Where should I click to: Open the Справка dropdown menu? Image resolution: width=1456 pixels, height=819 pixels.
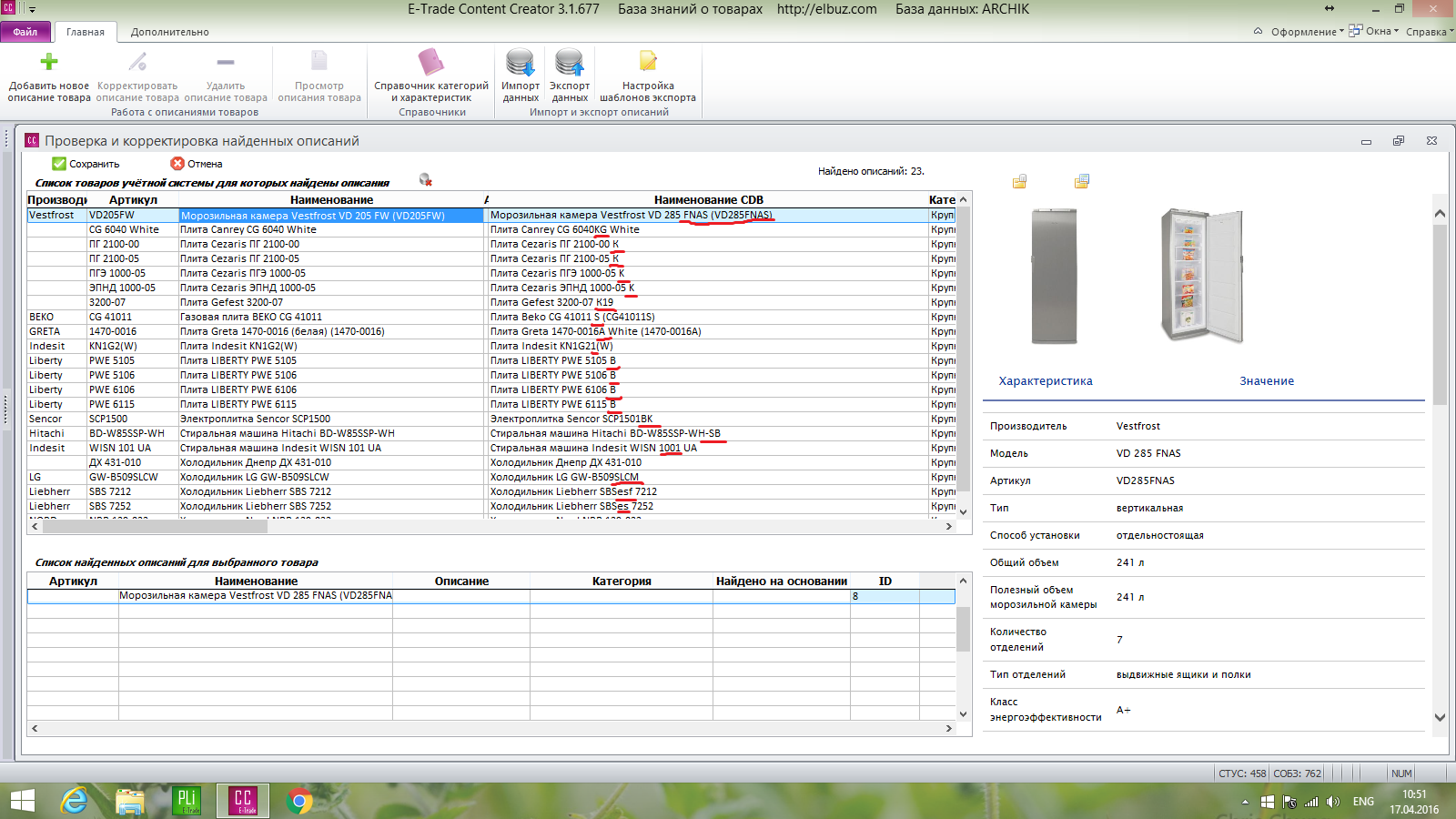[1430, 32]
